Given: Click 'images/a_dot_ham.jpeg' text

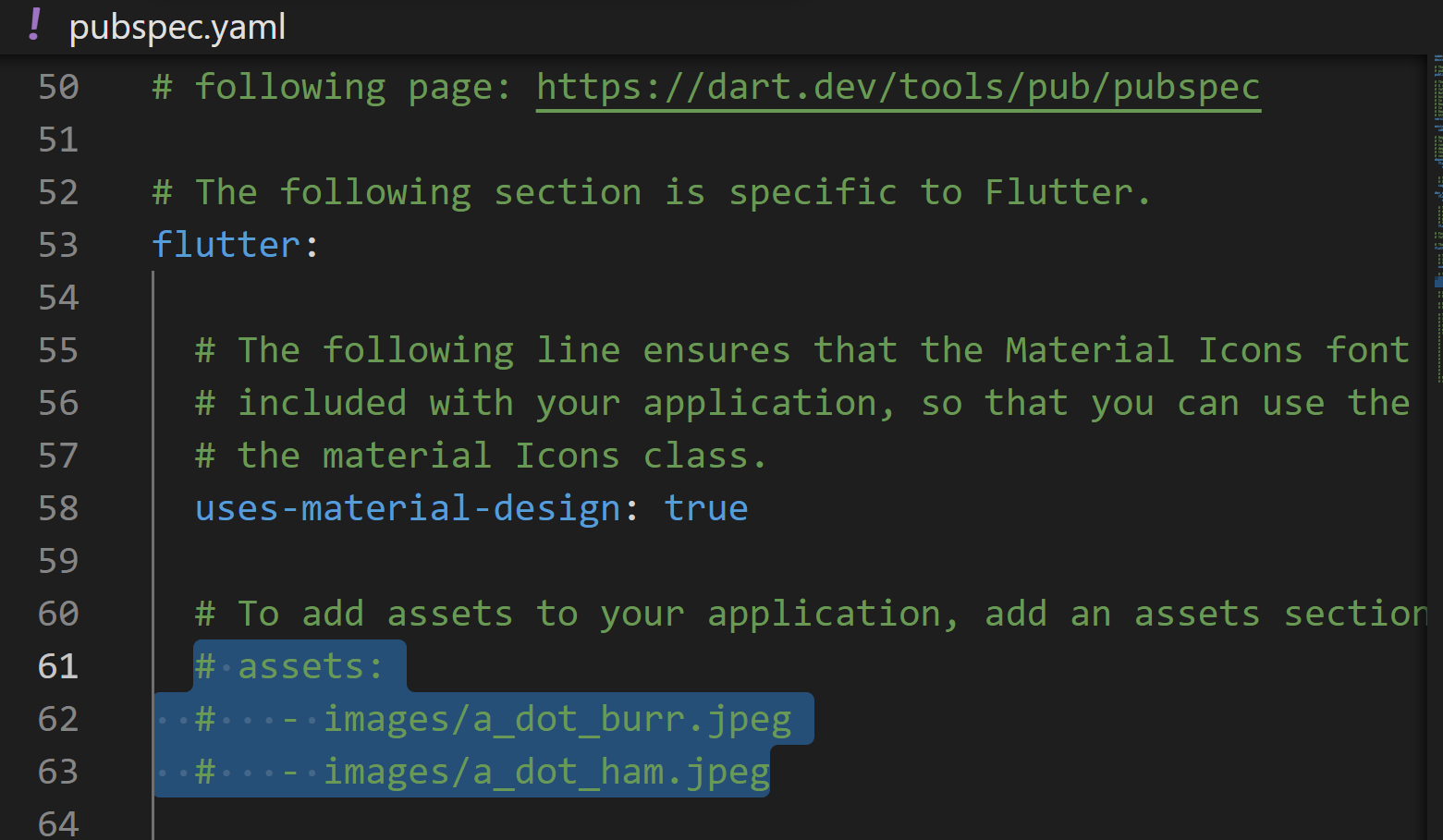Looking at the screenshot, I should point(546,772).
